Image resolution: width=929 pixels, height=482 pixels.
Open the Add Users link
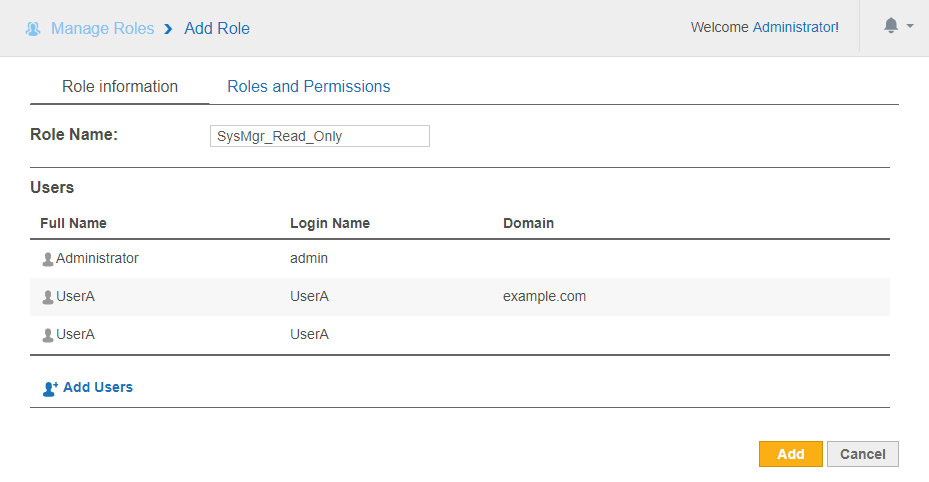click(97, 387)
